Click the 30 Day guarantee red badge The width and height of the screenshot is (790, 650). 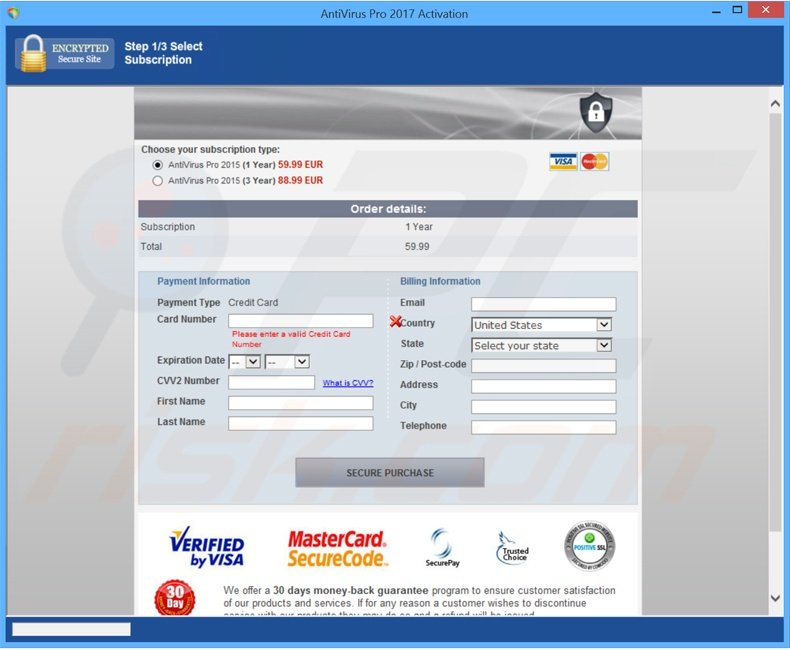pyautogui.click(x=175, y=598)
